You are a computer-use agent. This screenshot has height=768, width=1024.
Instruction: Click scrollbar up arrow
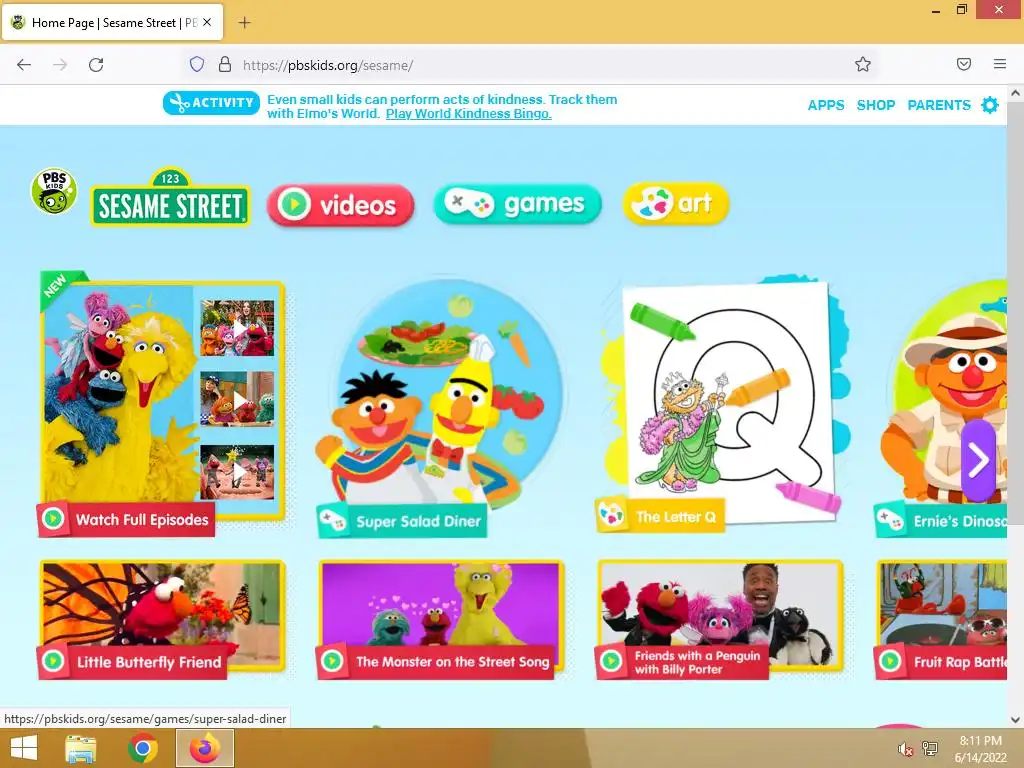[1016, 93]
